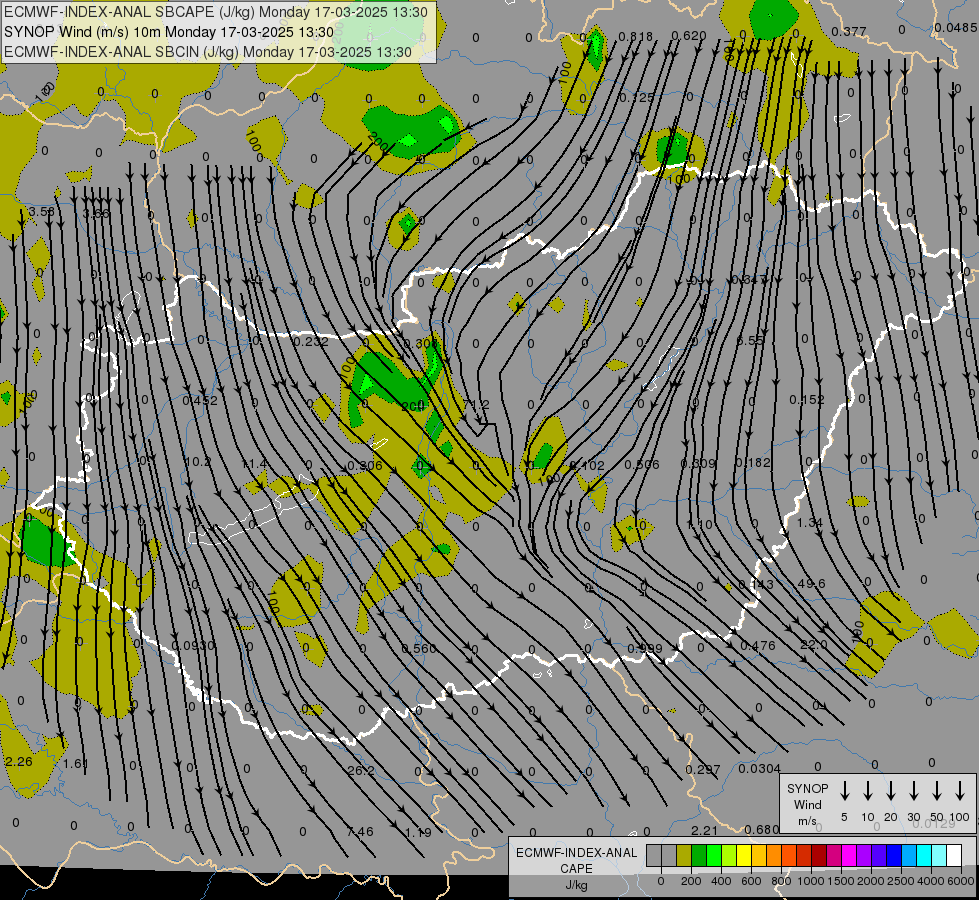The width and height of the screenshot is (979, 900).
Task: Click the 22.0 value on the map
Action: [814, 644]
